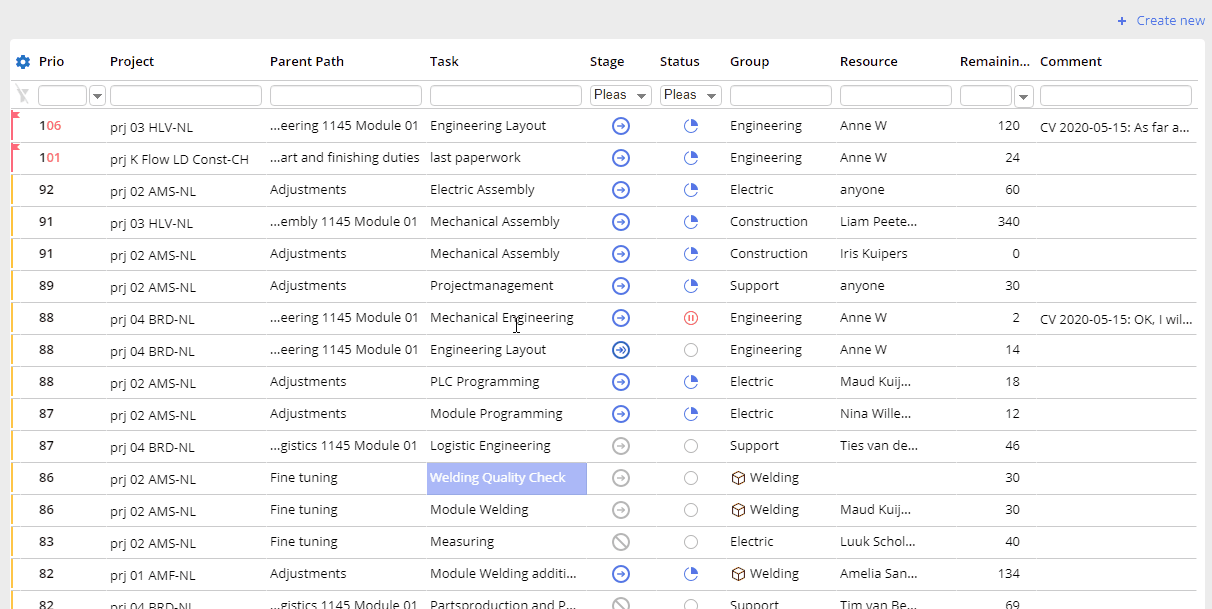Click the Project filter input box
1212x609 pixels.
186,96
